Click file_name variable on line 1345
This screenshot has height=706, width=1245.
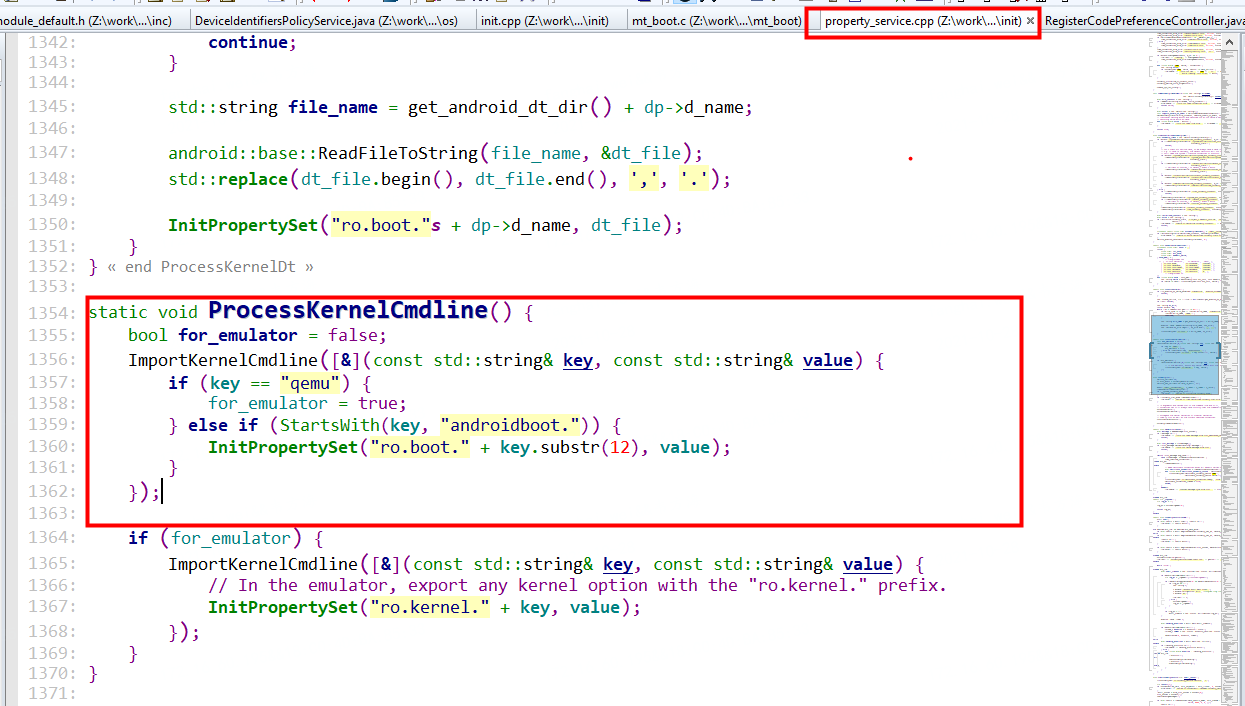click(x=333, y=107)
